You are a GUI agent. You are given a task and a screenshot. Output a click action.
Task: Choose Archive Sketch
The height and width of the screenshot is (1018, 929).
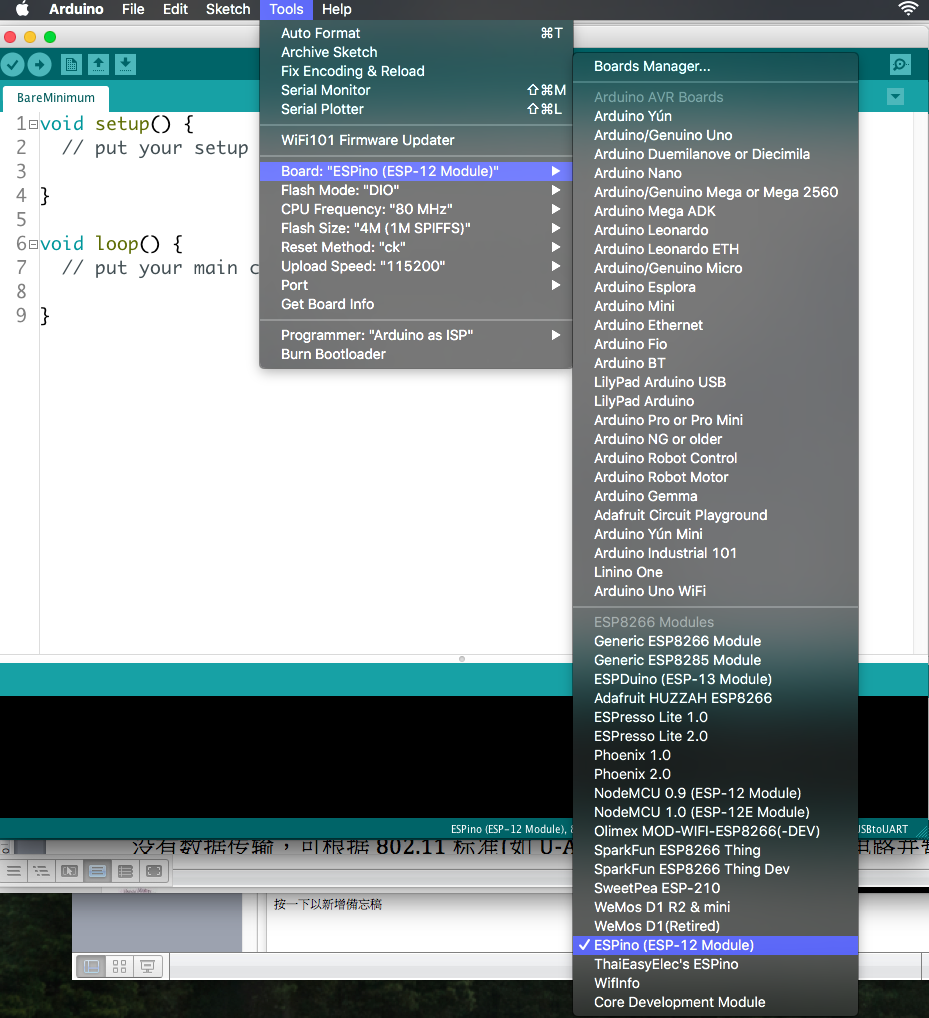pos(415,52)
